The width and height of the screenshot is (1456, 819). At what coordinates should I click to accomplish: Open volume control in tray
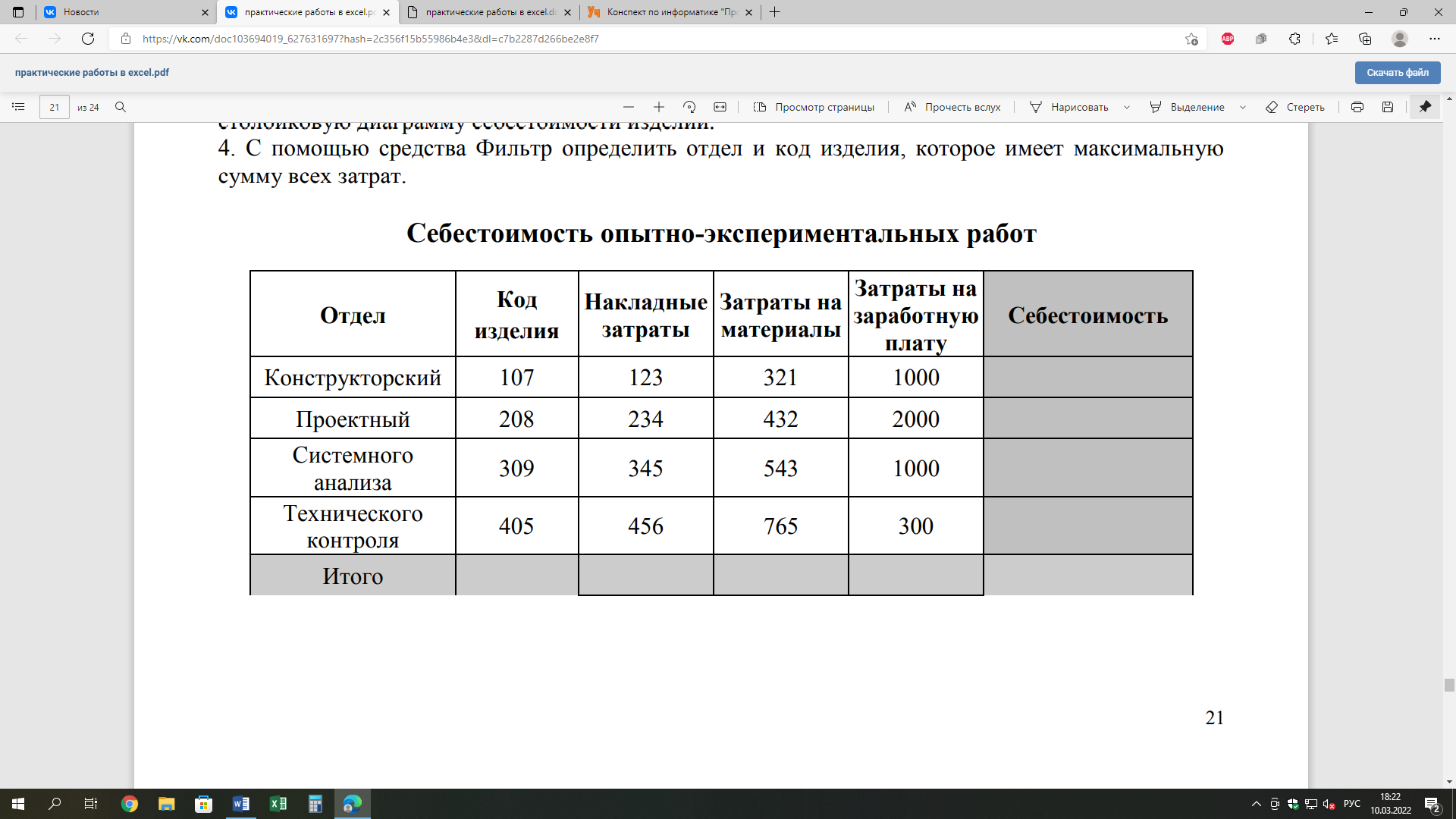pos(1329,804)
